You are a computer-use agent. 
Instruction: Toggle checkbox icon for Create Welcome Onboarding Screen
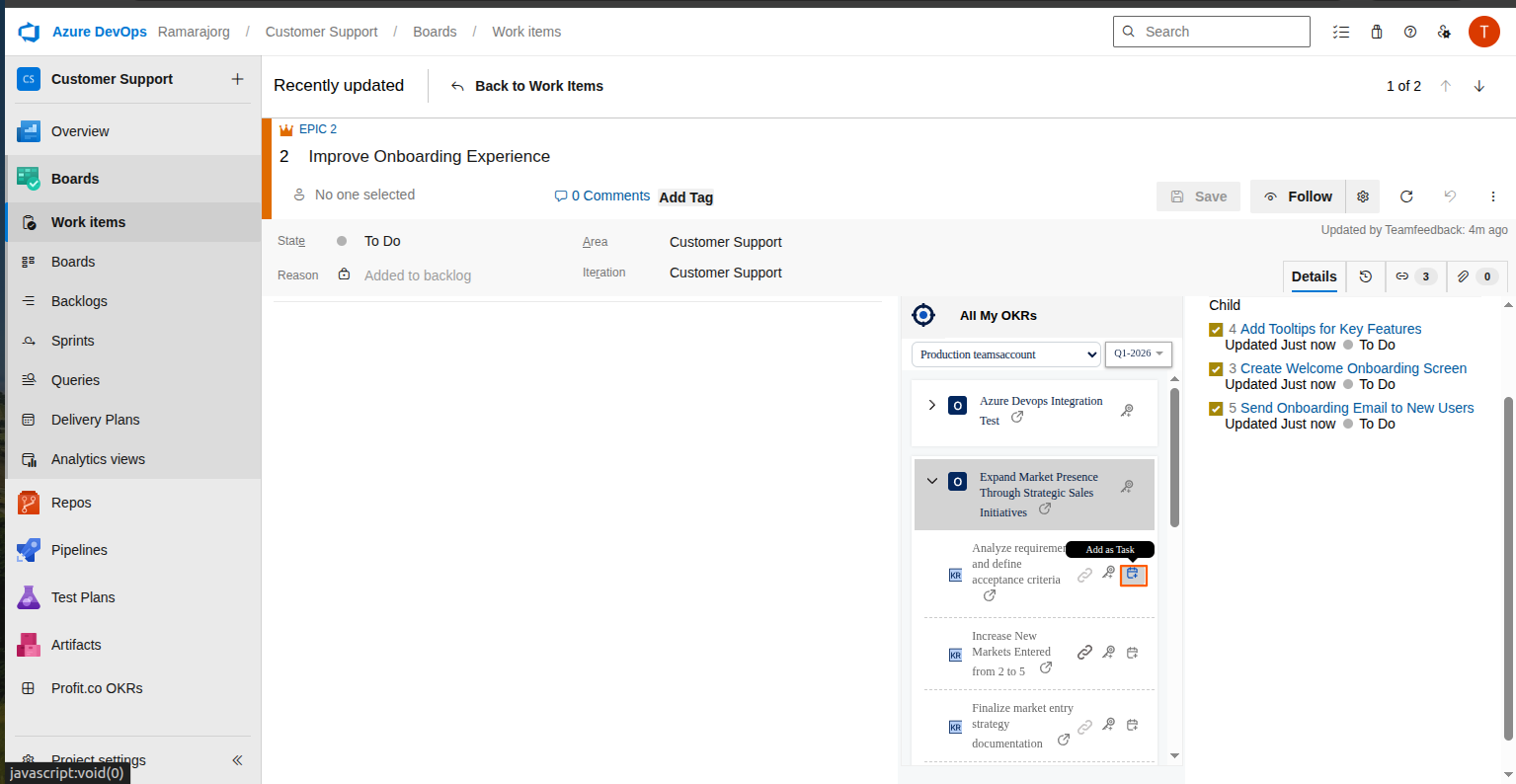[x=1216, y=369]
